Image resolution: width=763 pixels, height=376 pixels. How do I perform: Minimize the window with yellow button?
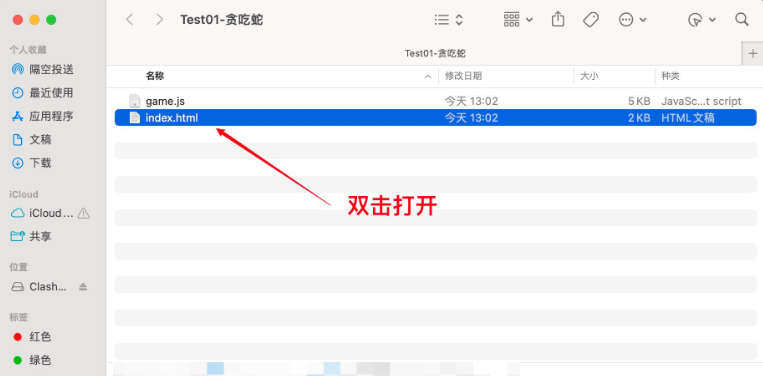pyautogui.click(x=35, y=20)
